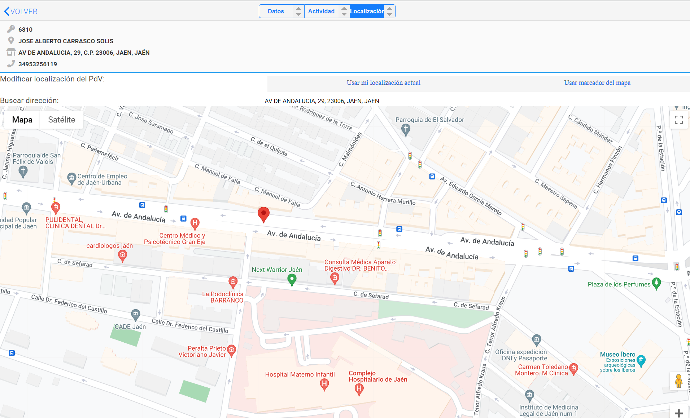Select Carmen Torredano Montero marker
Screen dimensions: 690x418
(x=573, y=369)
